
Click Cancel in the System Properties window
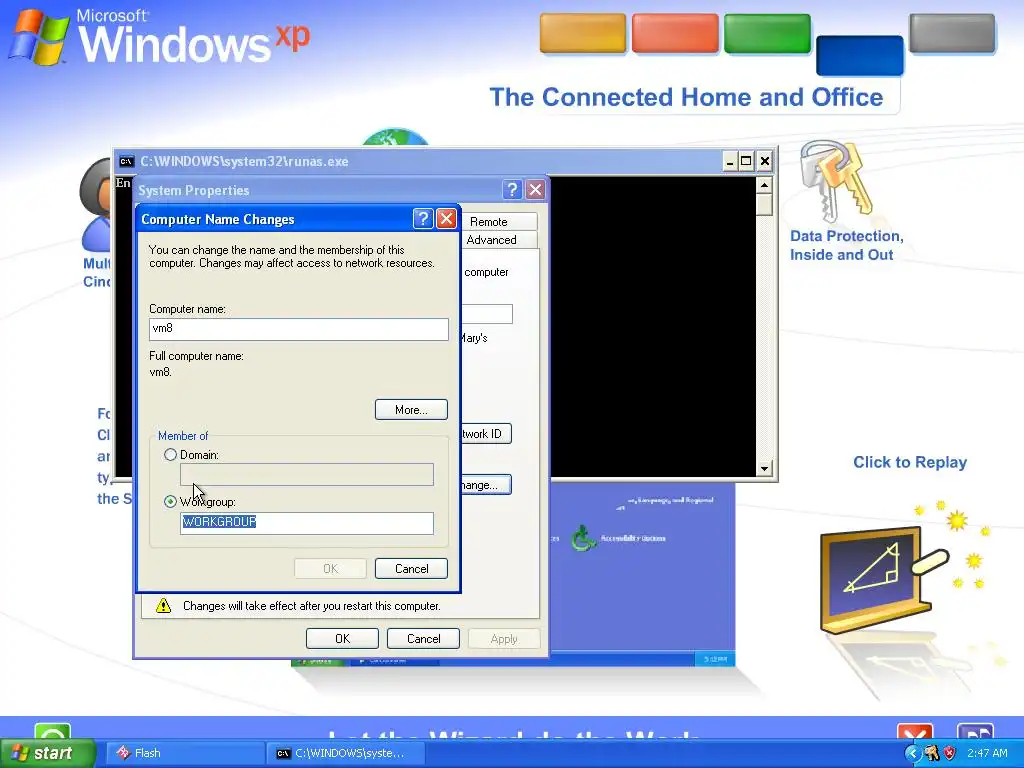coord(423,639)
